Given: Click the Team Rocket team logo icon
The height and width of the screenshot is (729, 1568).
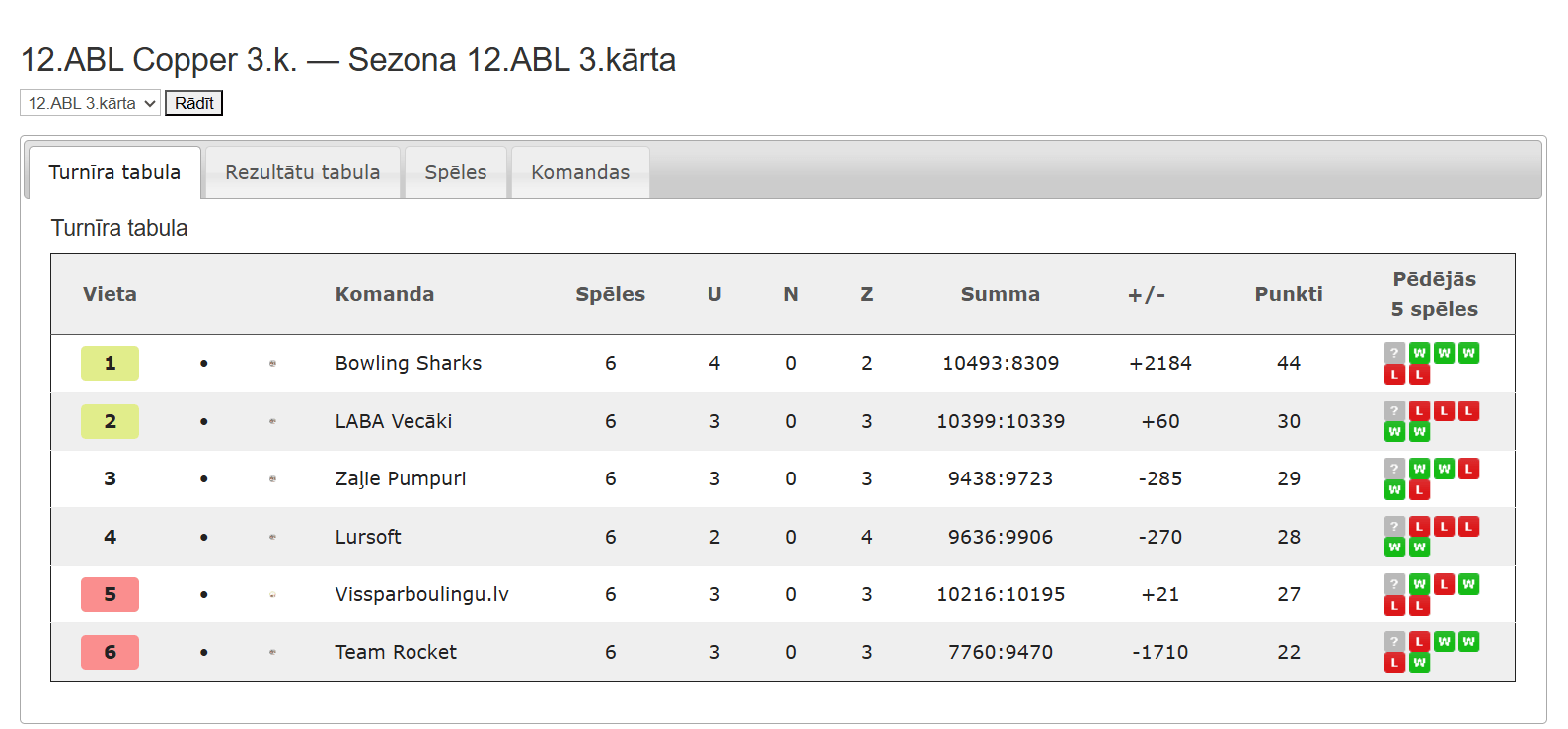Looking at the screenshot, I should coord(272,652).
